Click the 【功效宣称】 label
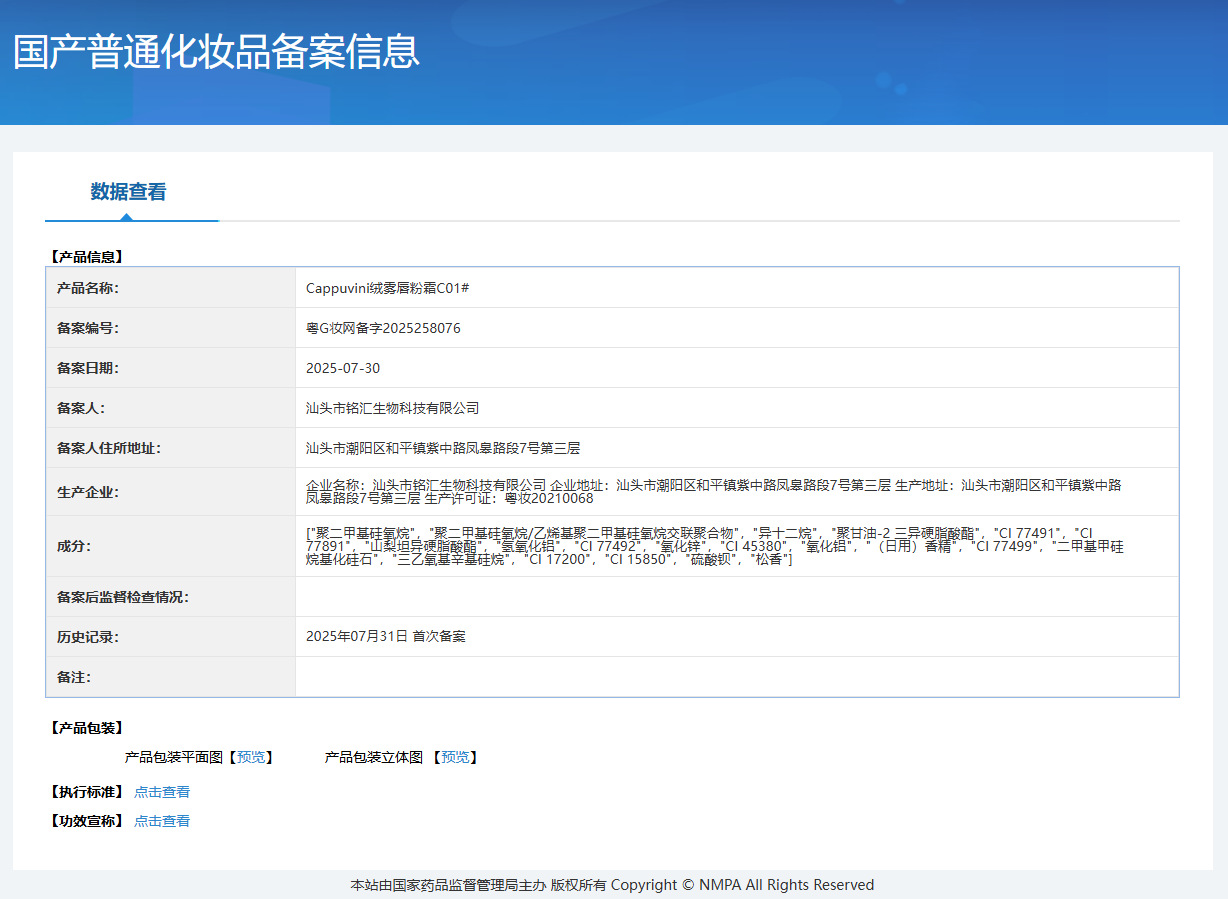The image size is (1228, 899). (x=85, y=821)
